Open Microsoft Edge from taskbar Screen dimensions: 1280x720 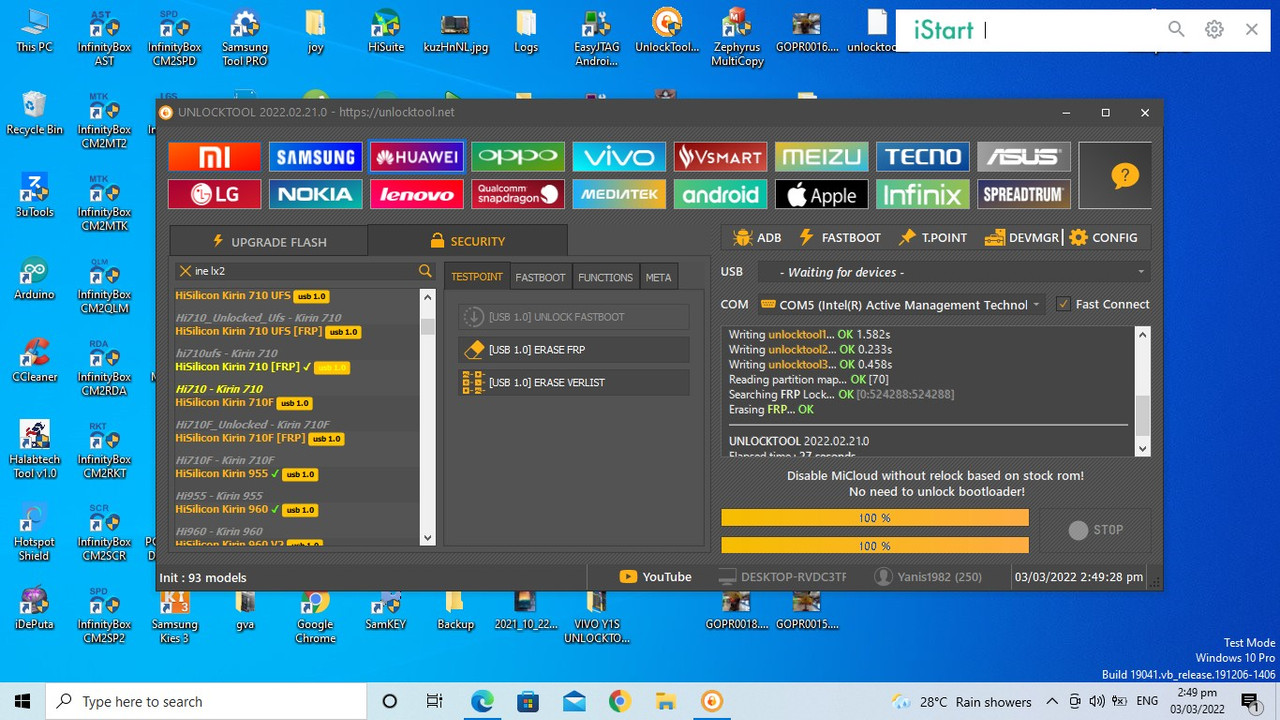point(482,701)
